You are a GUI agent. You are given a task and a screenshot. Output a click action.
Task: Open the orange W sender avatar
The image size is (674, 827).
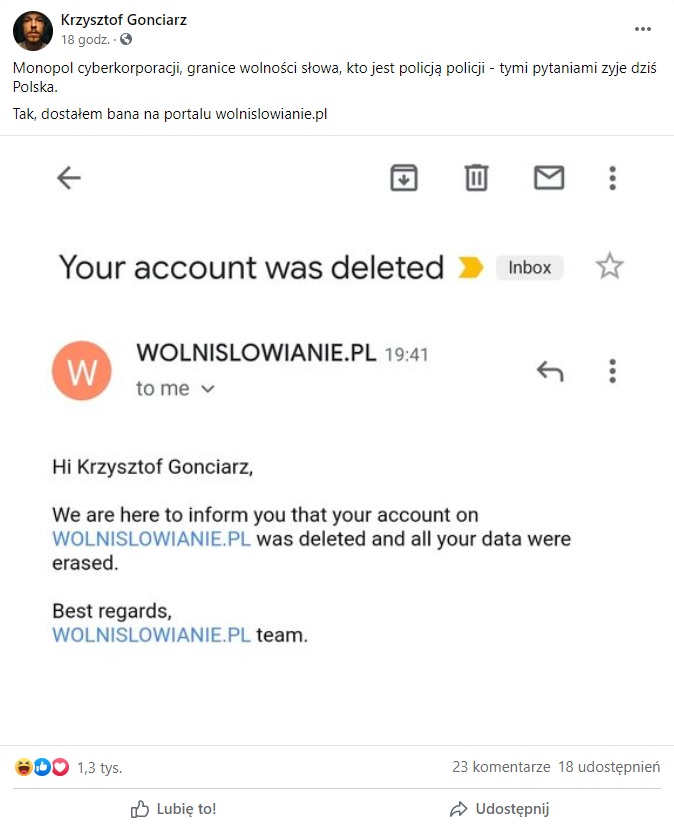(82, 371)
